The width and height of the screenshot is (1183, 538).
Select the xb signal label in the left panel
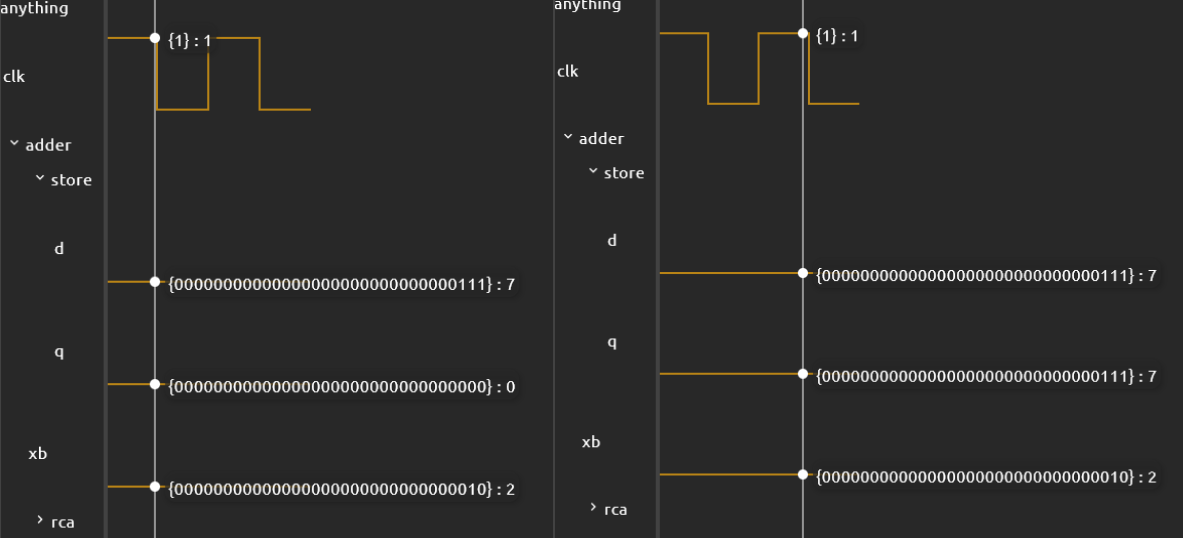click(x=38, y=454)
